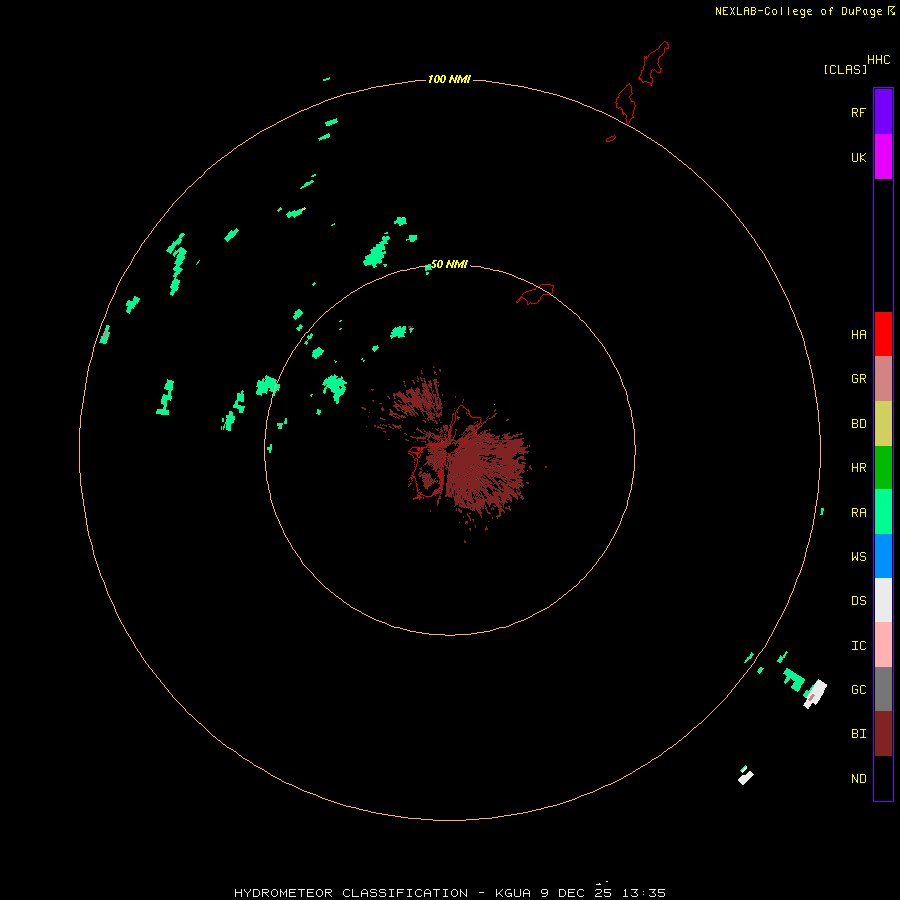
Task: Click the DS white legend swatch
Action: coord(883,600)
